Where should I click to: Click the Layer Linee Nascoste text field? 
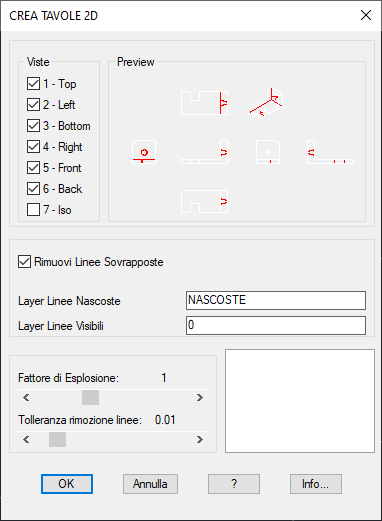point(276,300)
